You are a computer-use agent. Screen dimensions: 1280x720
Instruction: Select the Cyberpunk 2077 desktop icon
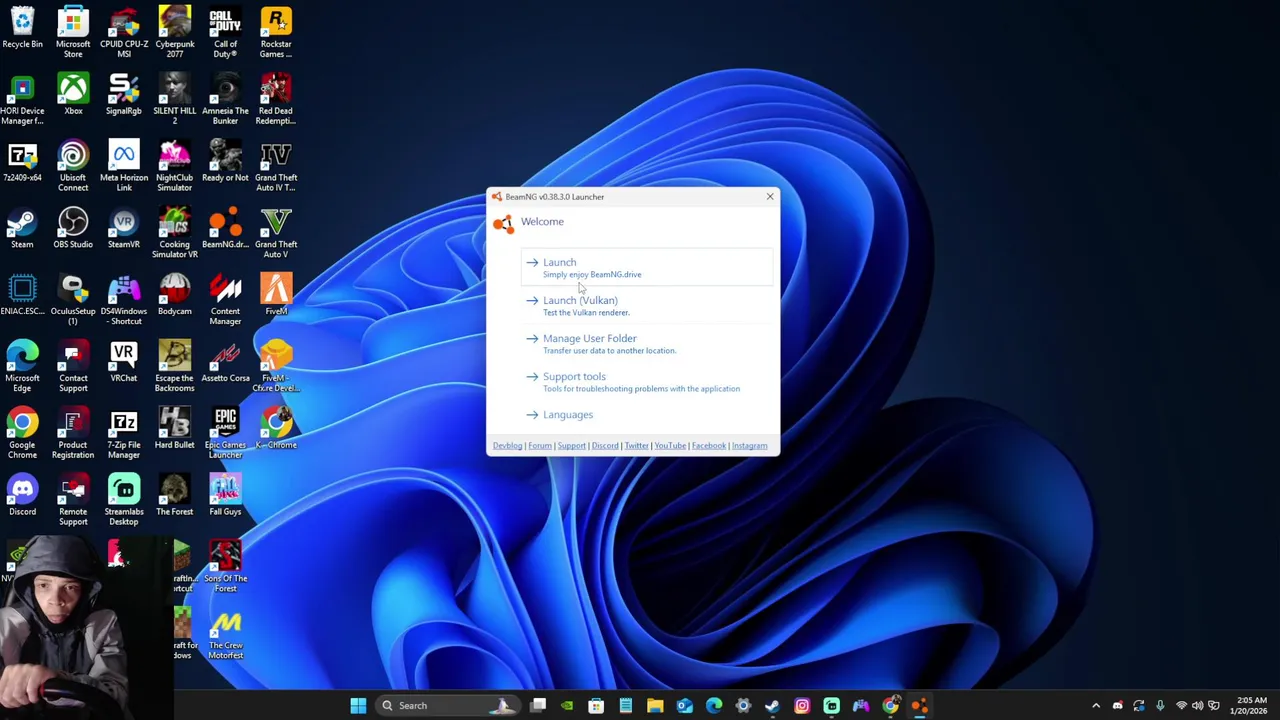point(175,33)
